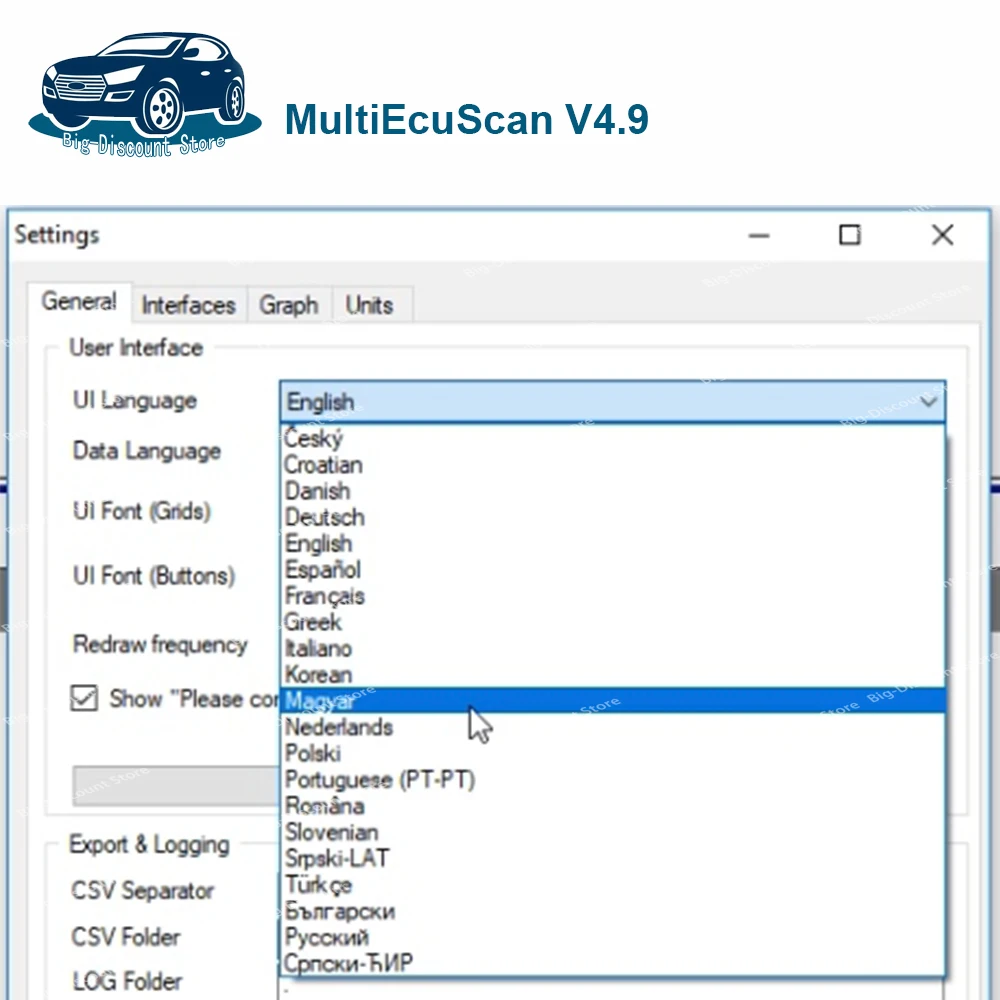Open the Graph tab
Screen dimensions: 1000x1000
(x=288, y=305)
